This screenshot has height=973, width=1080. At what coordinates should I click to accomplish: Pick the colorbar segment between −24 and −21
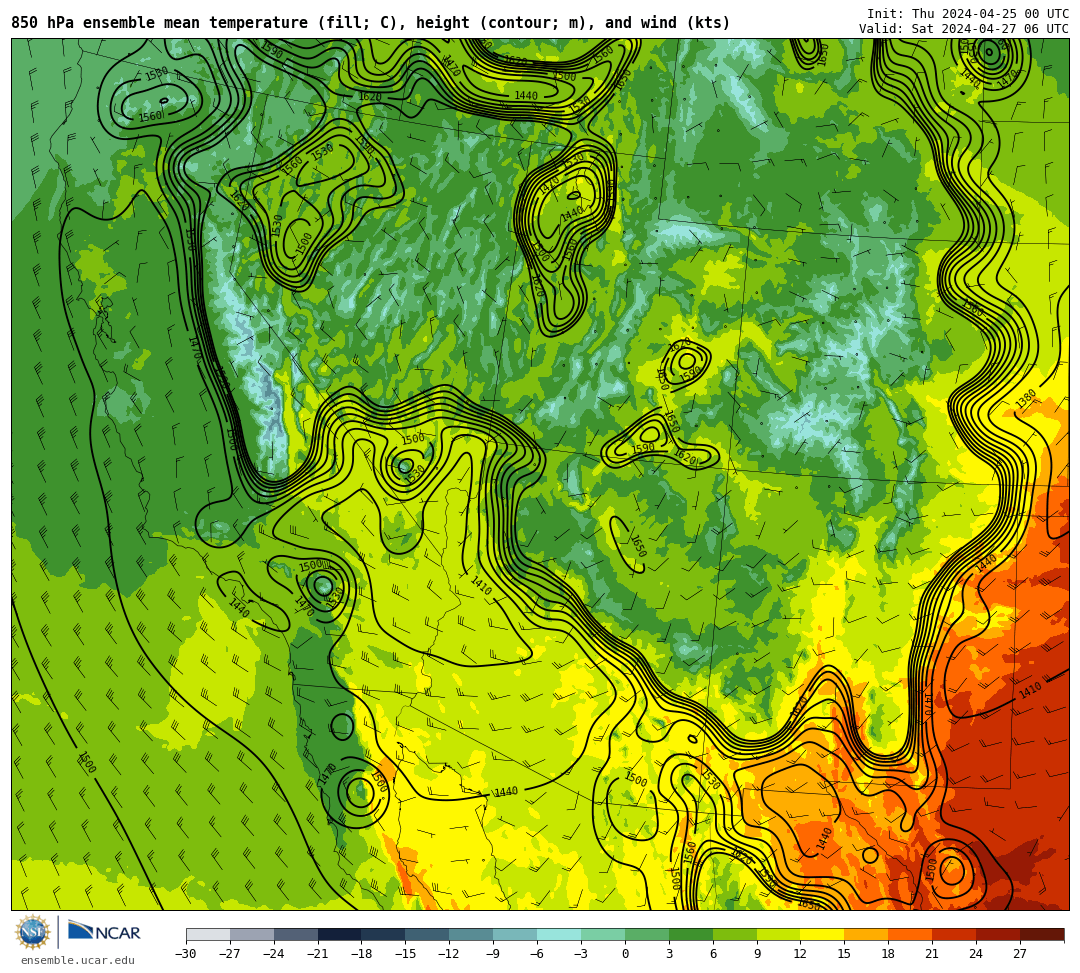point(296,934)
